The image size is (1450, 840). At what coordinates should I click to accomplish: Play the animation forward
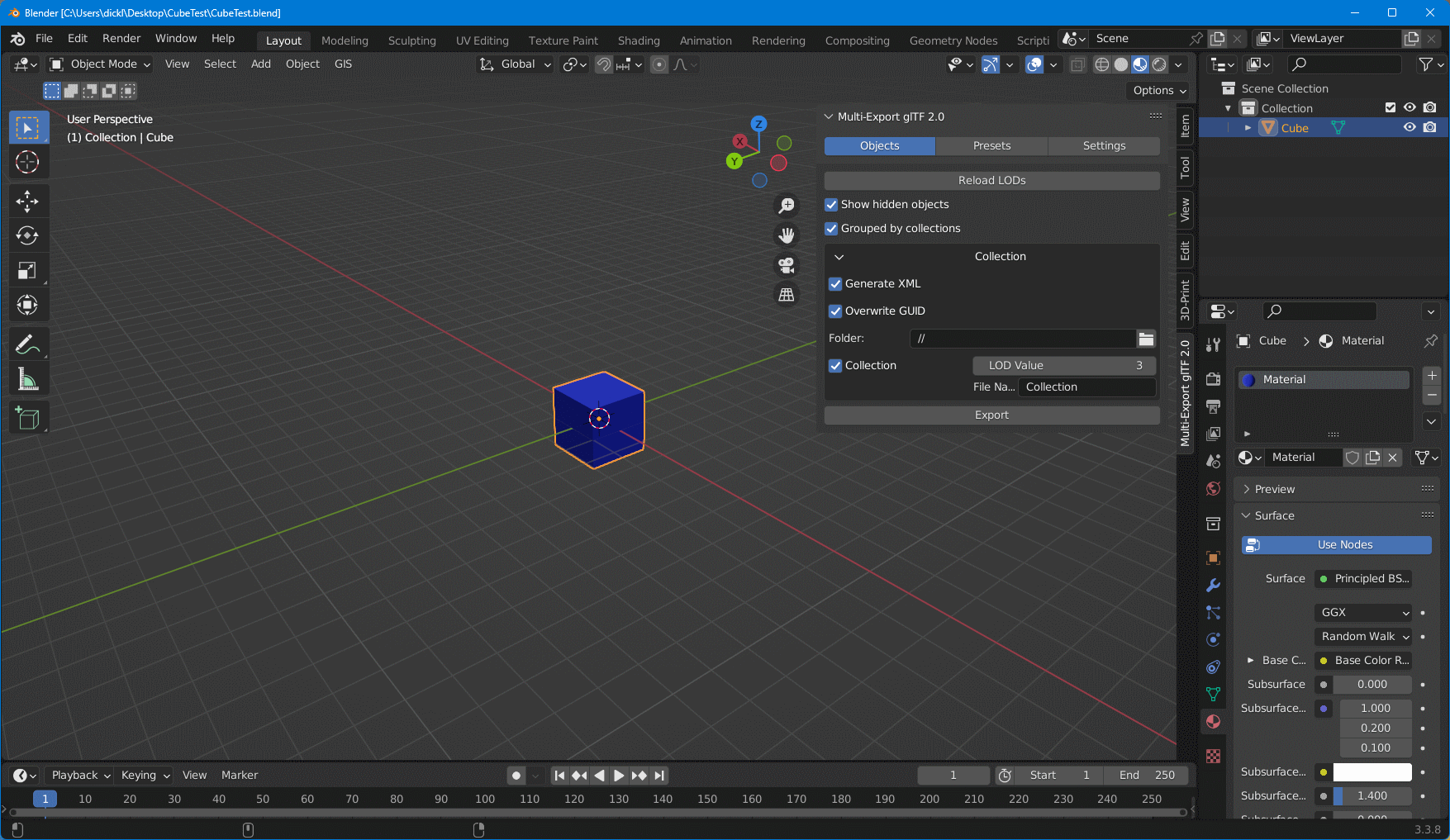619,776
